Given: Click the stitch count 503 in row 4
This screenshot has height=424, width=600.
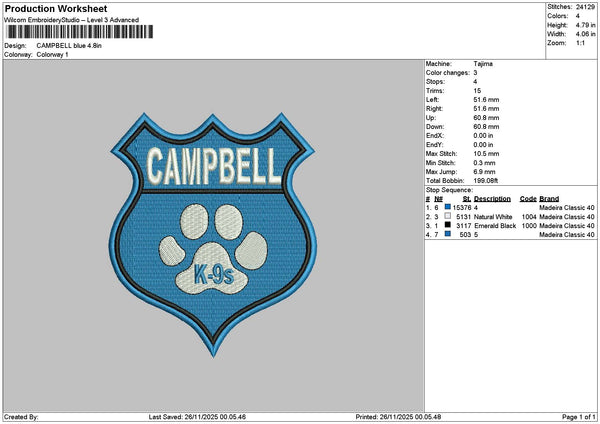Looking at the screenshot, I should [465, 235].
